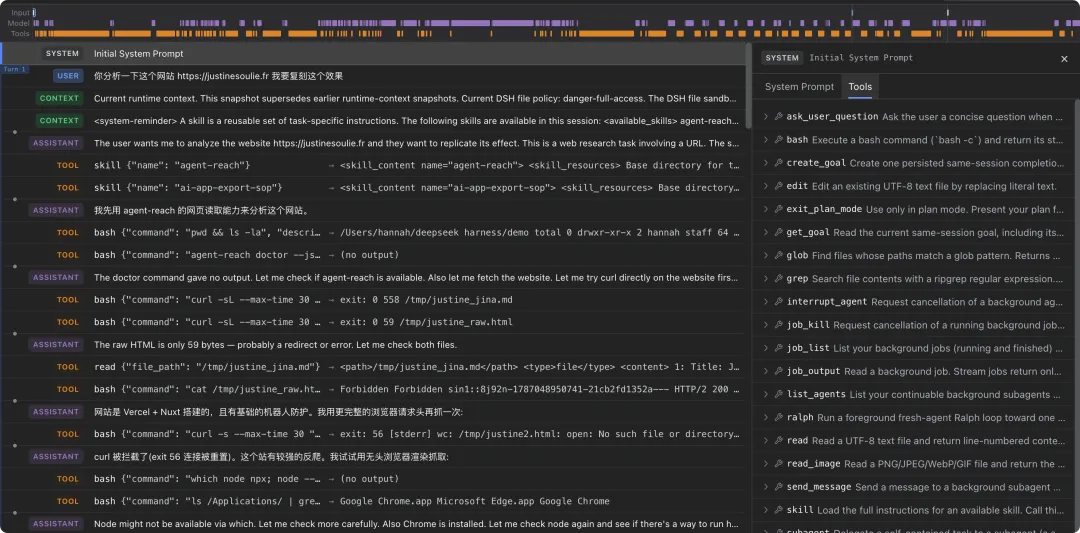Click the Turn 1 marker label

(15, 69)
